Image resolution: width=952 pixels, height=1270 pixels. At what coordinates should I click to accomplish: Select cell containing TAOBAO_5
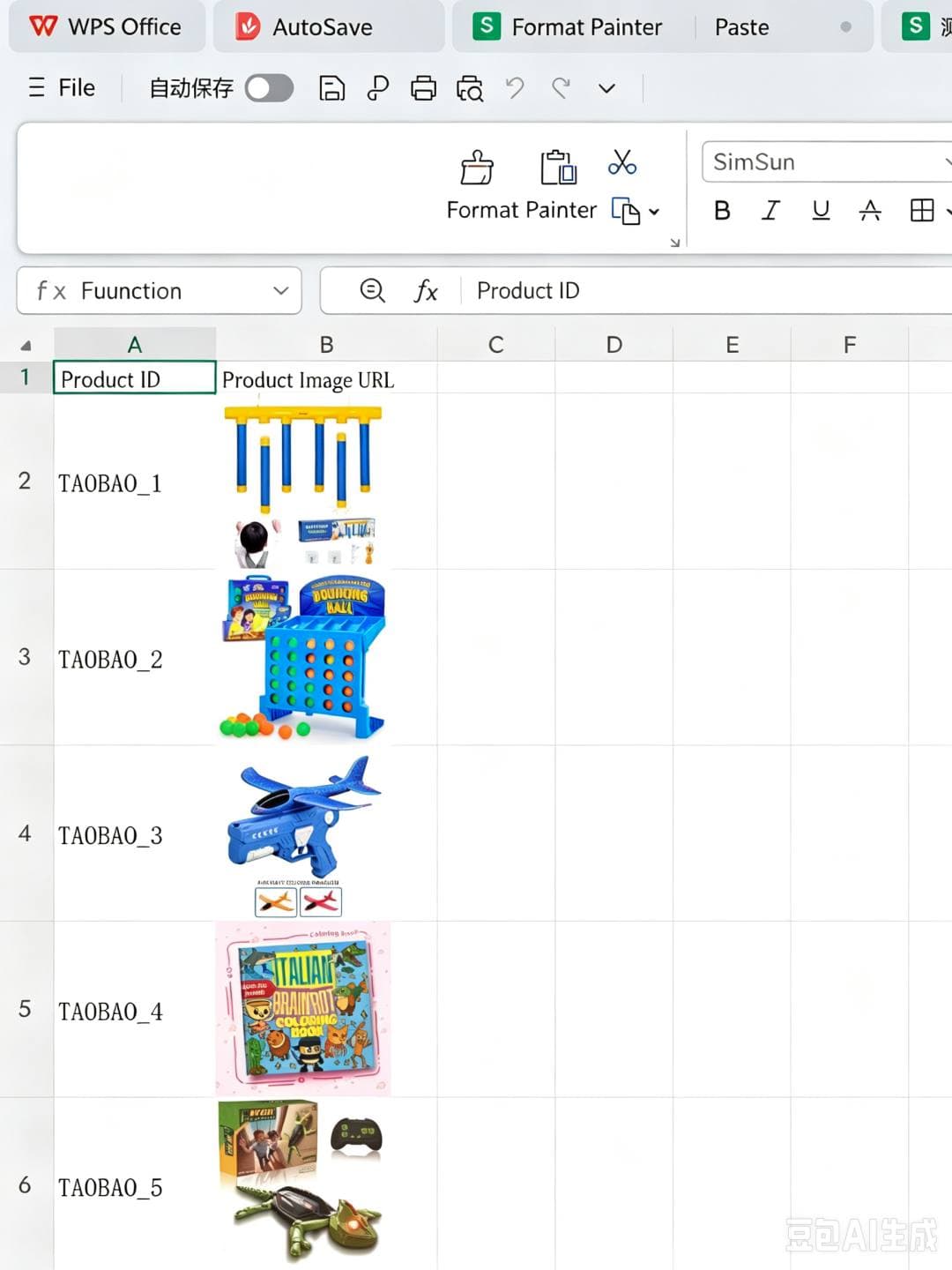point(135,1184)
